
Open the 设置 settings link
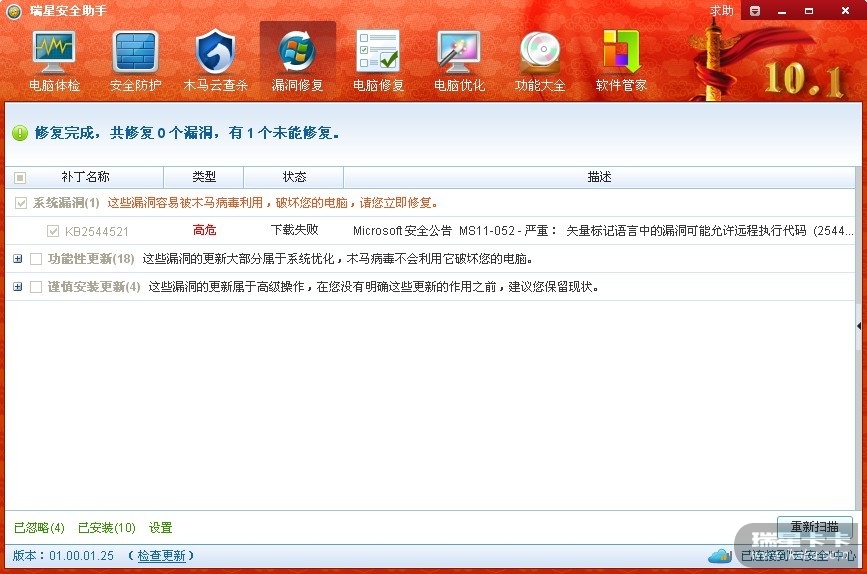160,528
